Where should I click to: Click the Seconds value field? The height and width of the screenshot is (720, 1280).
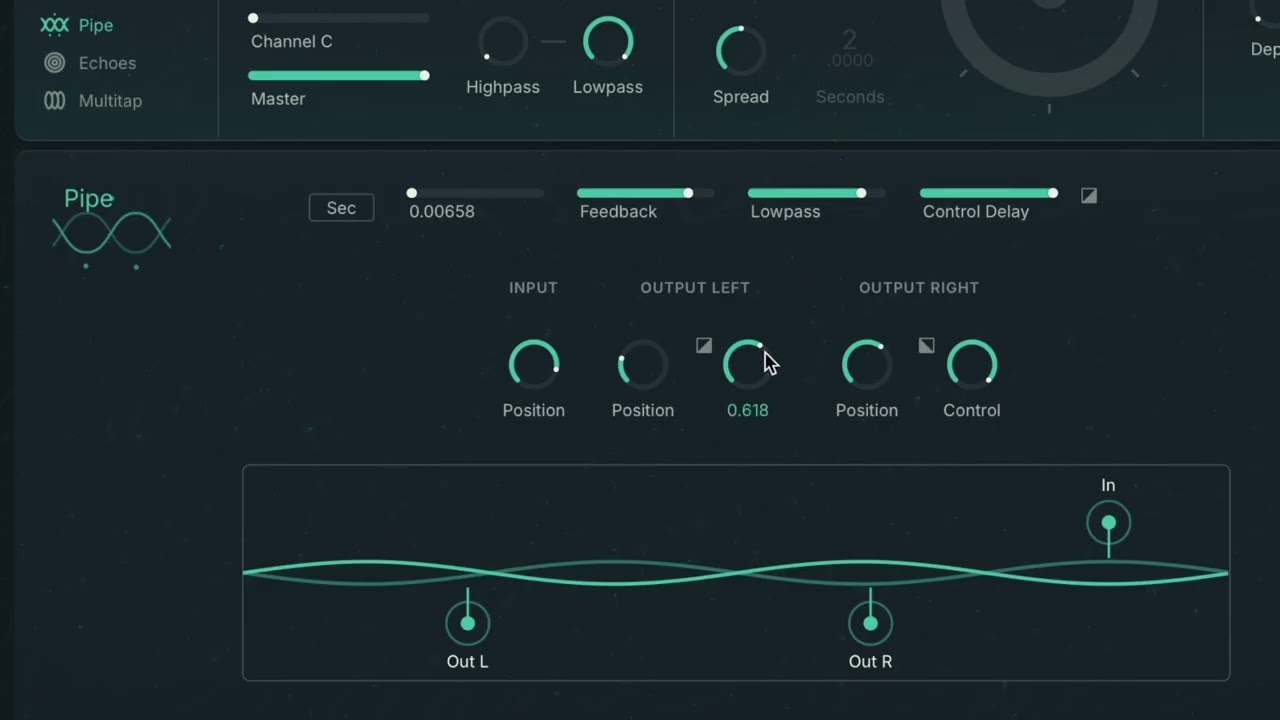[x=850, y=50]
